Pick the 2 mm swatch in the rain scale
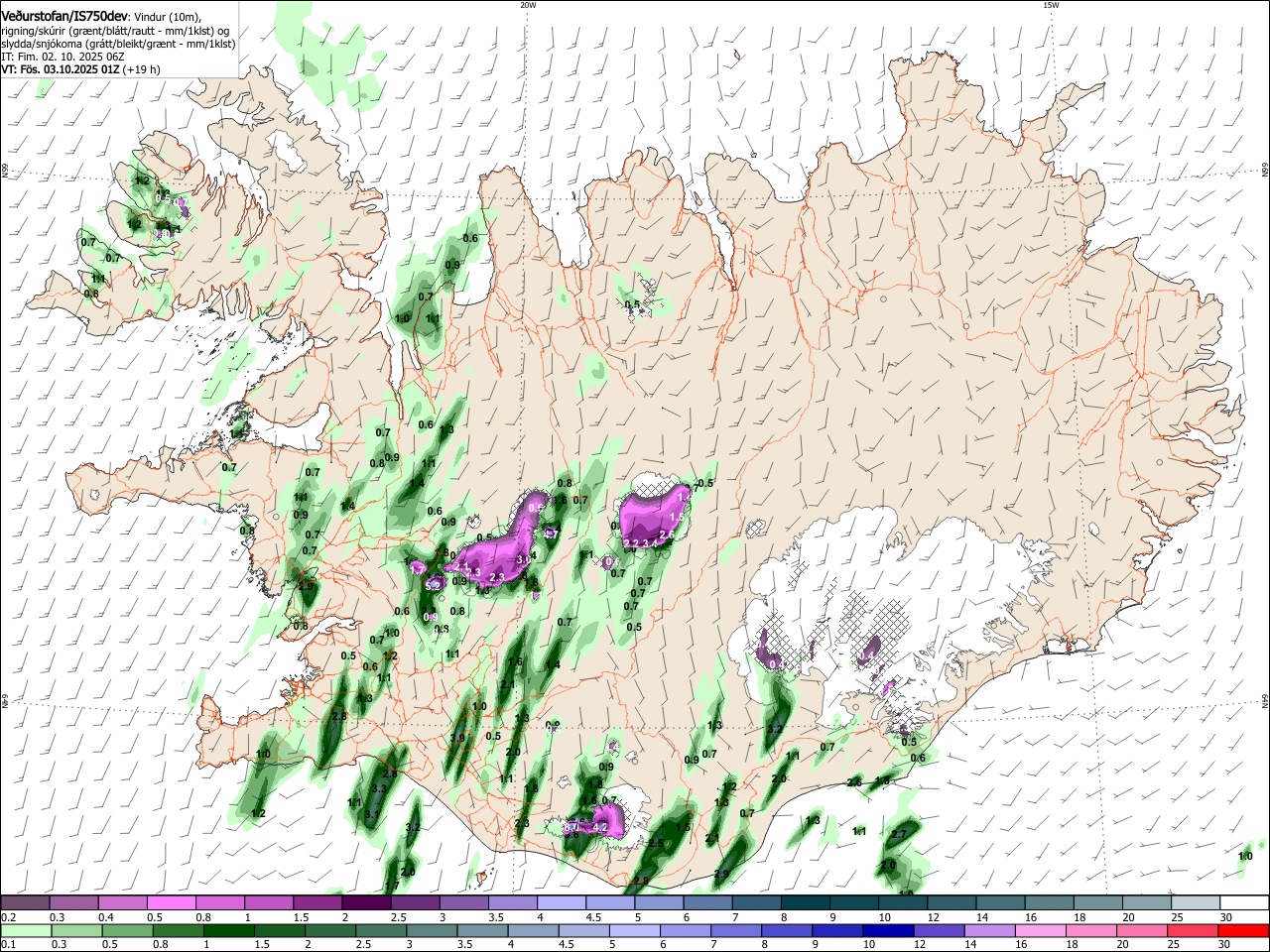This screenshot has height=952, width=1270. 330,930
